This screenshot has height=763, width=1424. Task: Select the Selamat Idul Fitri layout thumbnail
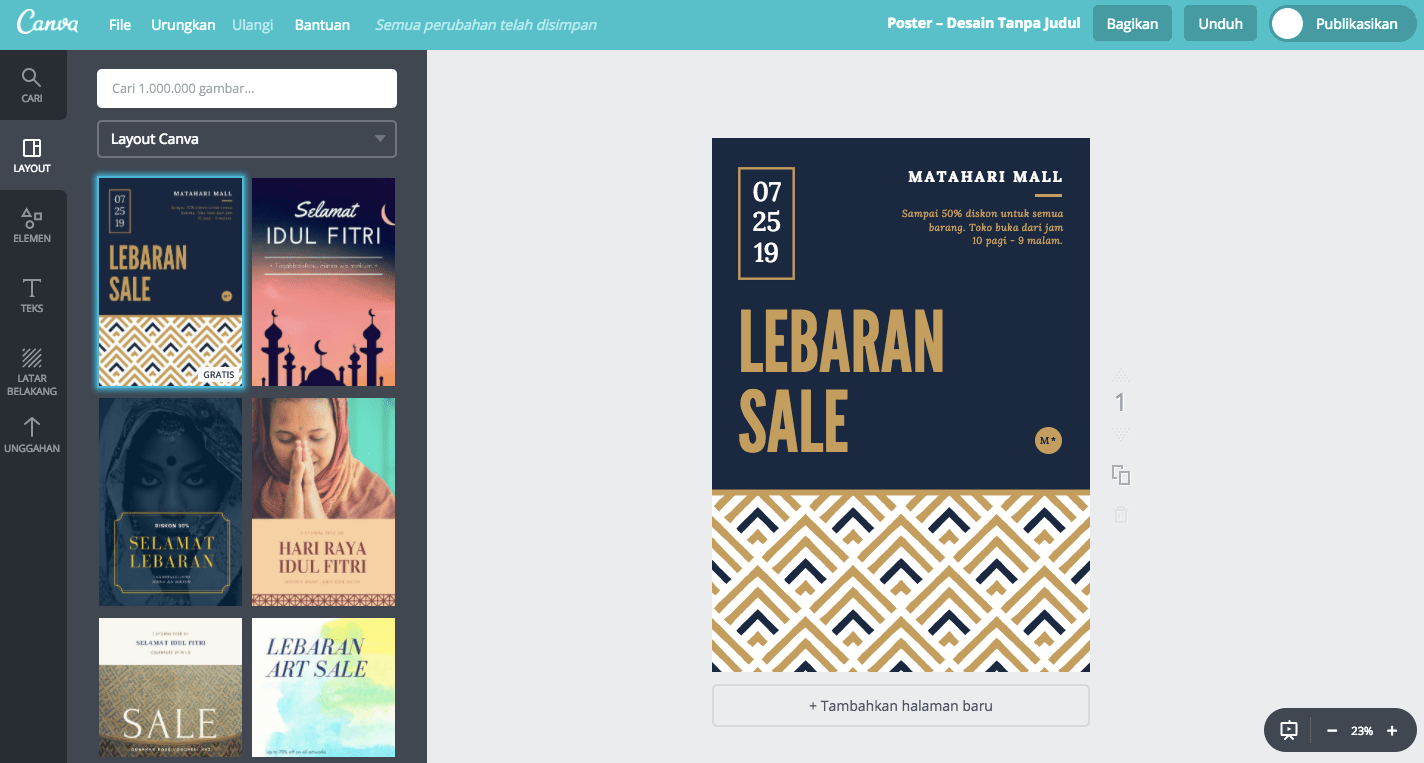tap(323, 282)
